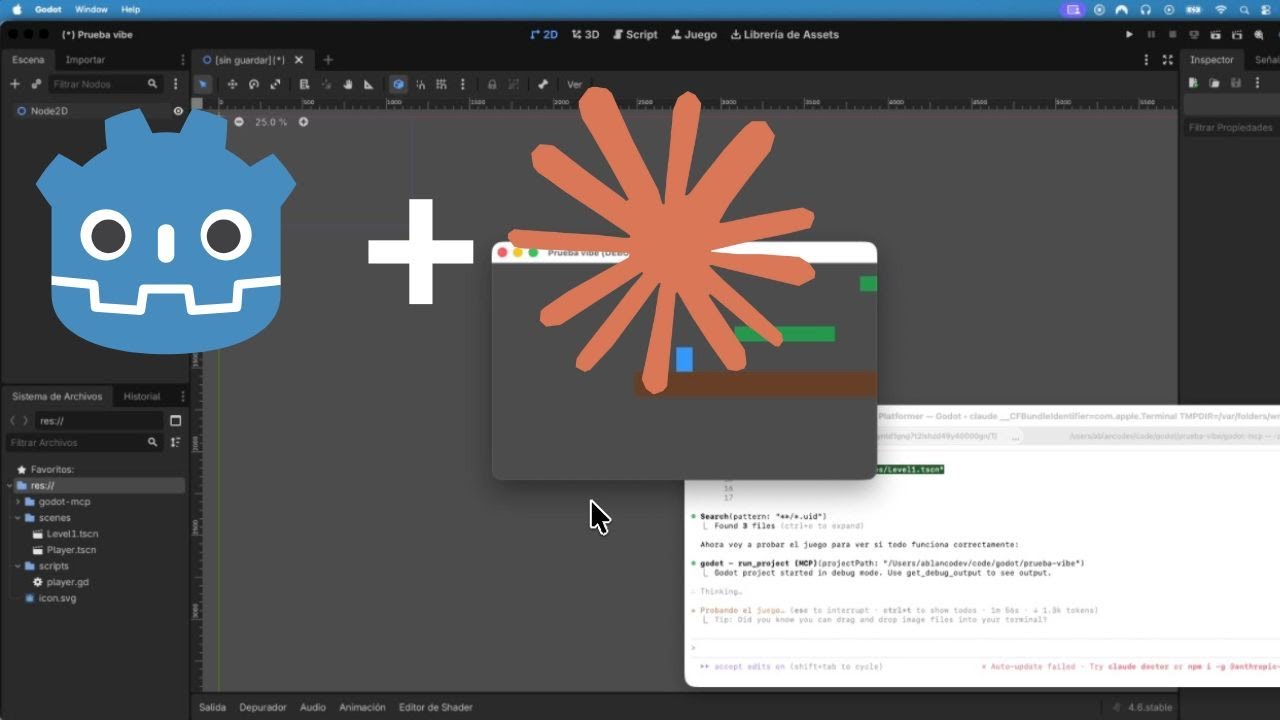The image size is (1280, 720).
Task: Switch to the Importar tab
Action: 85,60
